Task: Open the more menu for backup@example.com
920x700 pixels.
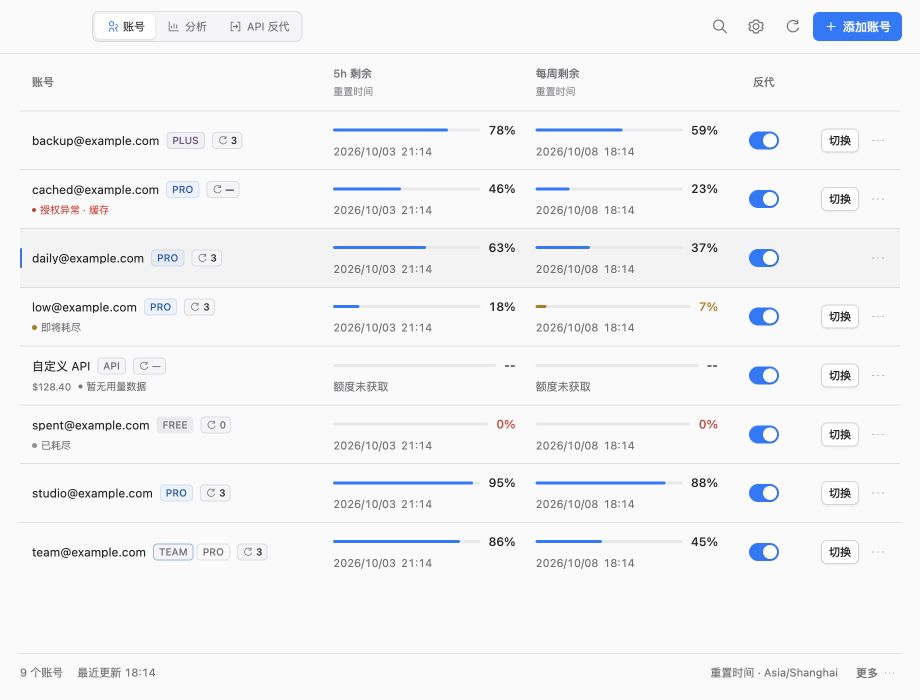Action: tap(878, 140)
